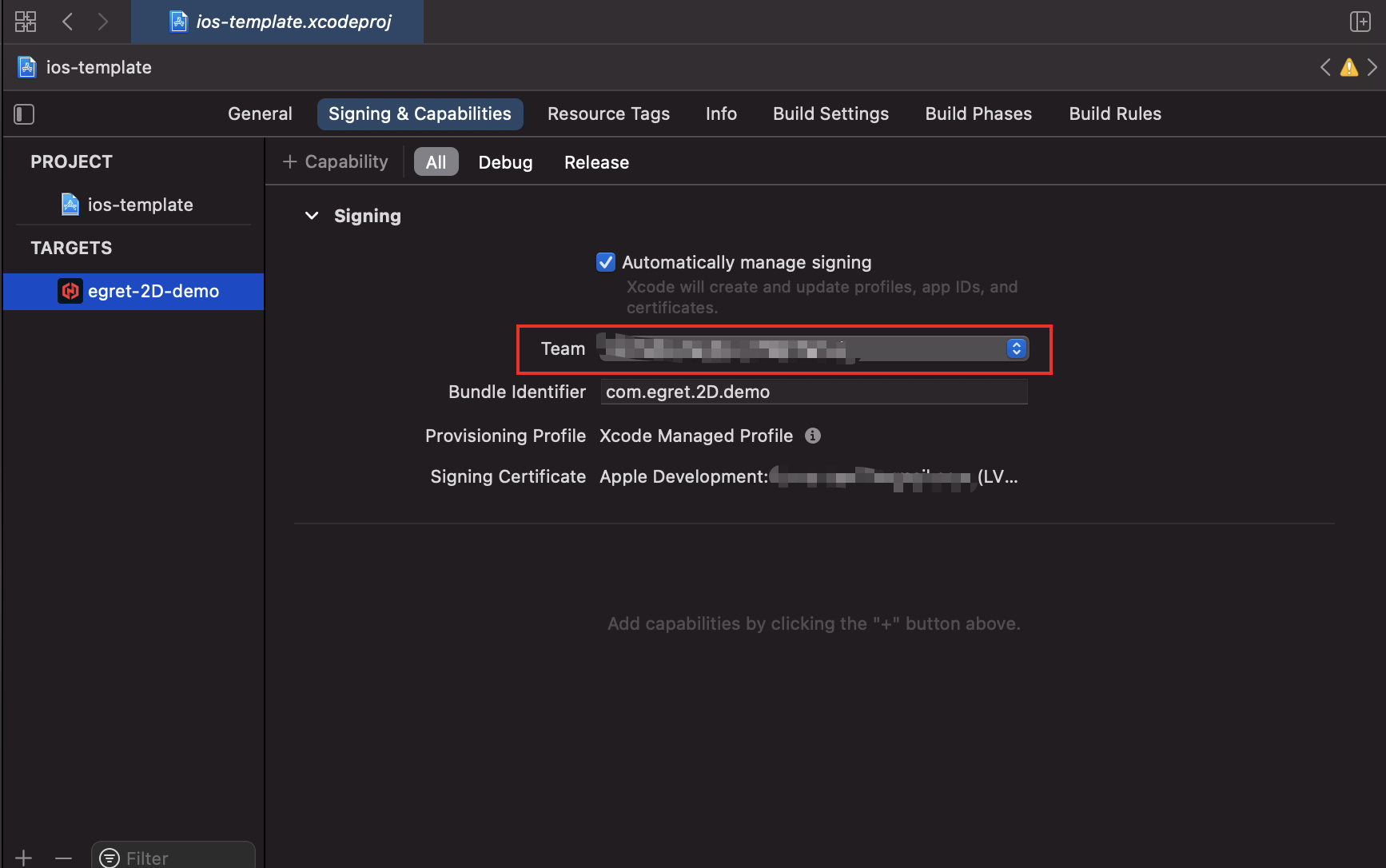This screenshot has width=1386, height=868.
Task: Add a capability with + Capability
Action: (335, 161)
